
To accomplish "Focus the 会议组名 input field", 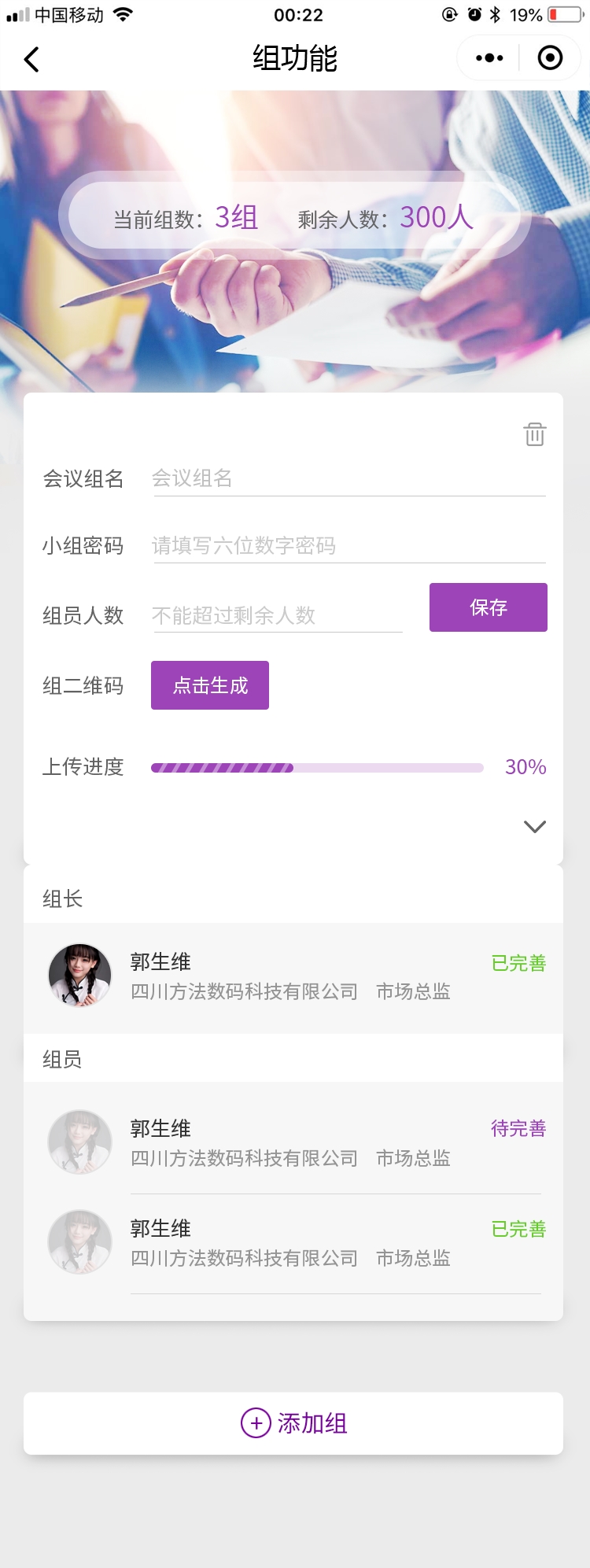I will click(x=348, y=478).
